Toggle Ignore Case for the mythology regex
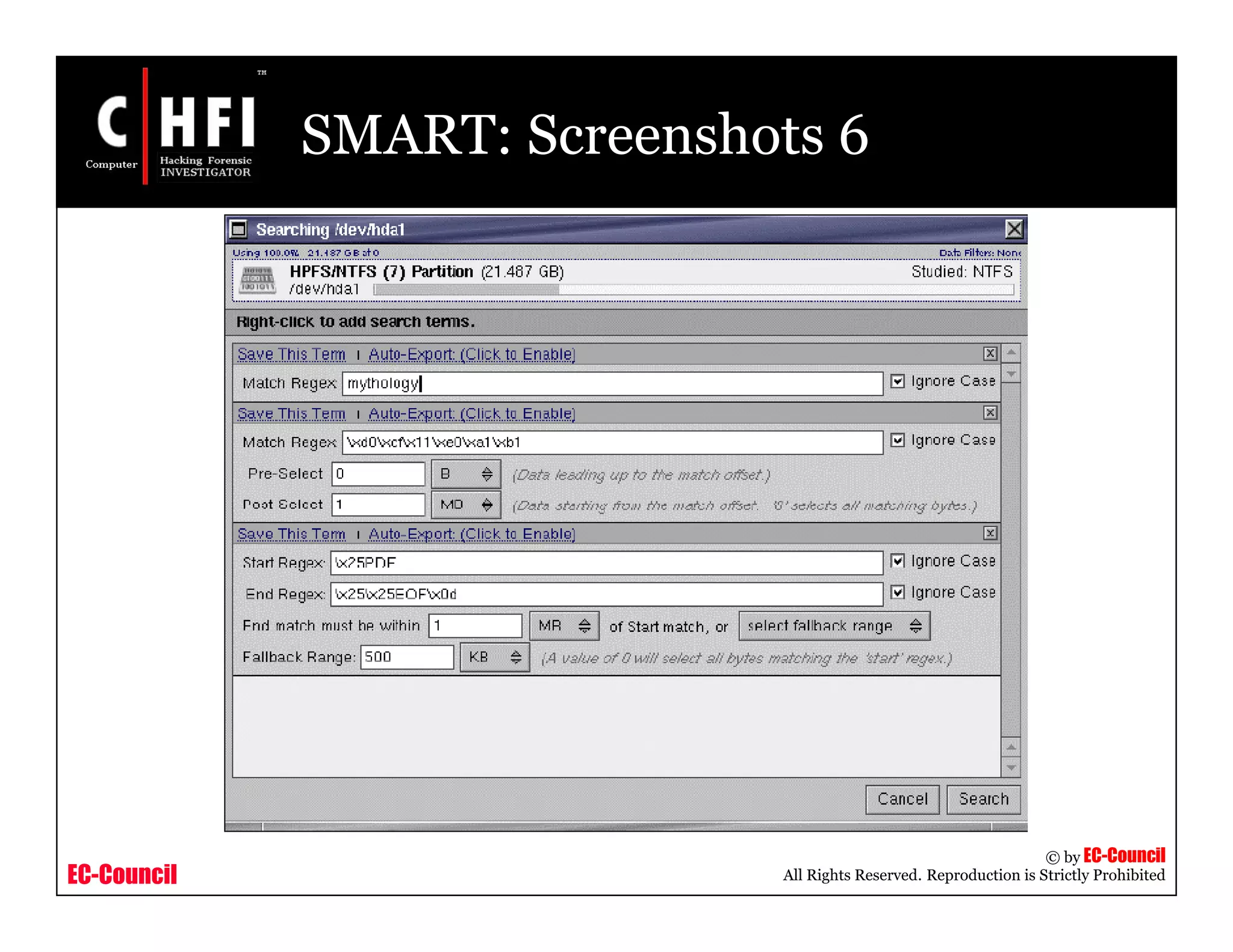The height and width of the screenshot is (952, 1233). pyautogui.click(x=898, y=381)
